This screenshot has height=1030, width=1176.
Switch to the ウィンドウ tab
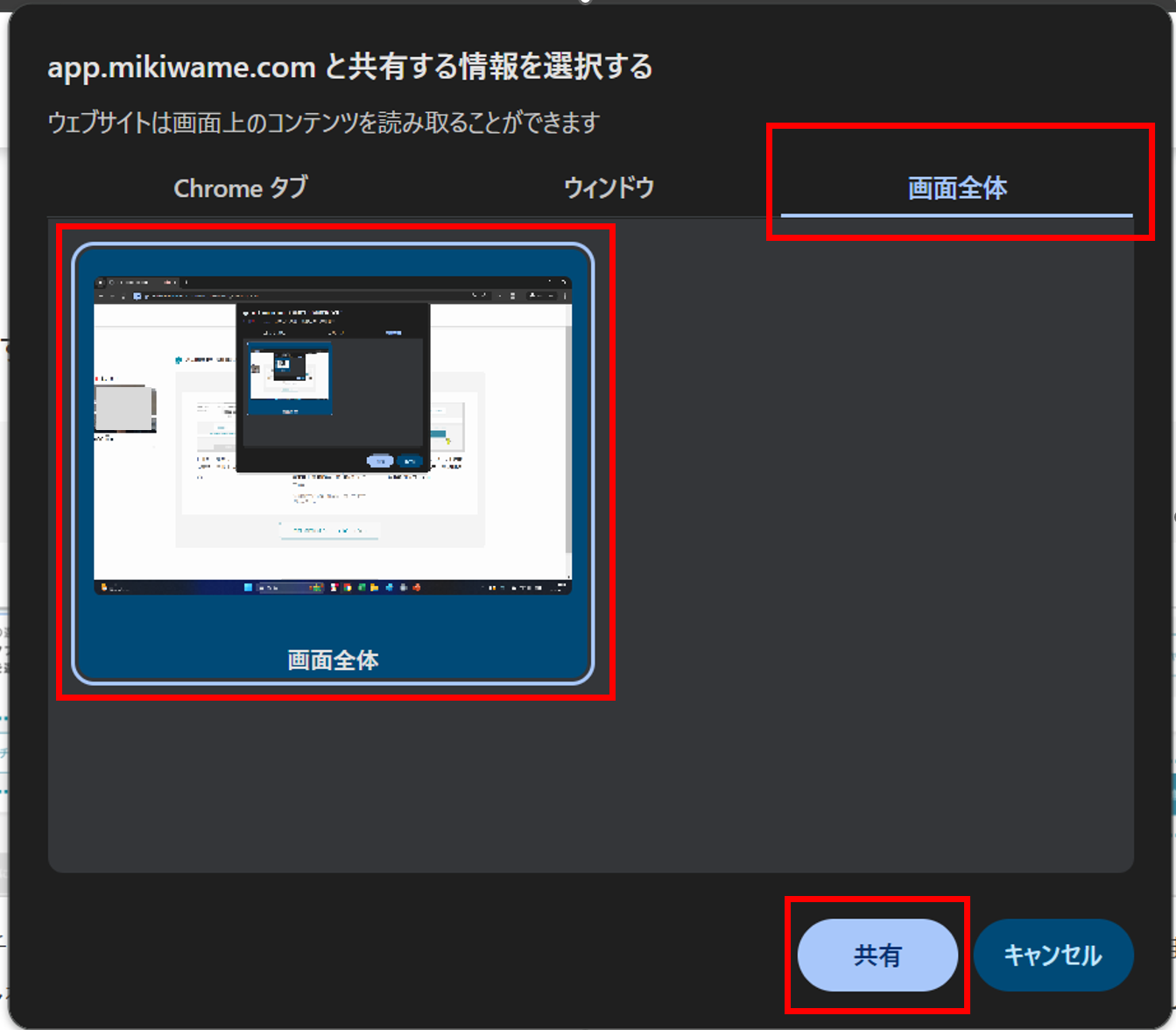point(609,187)
